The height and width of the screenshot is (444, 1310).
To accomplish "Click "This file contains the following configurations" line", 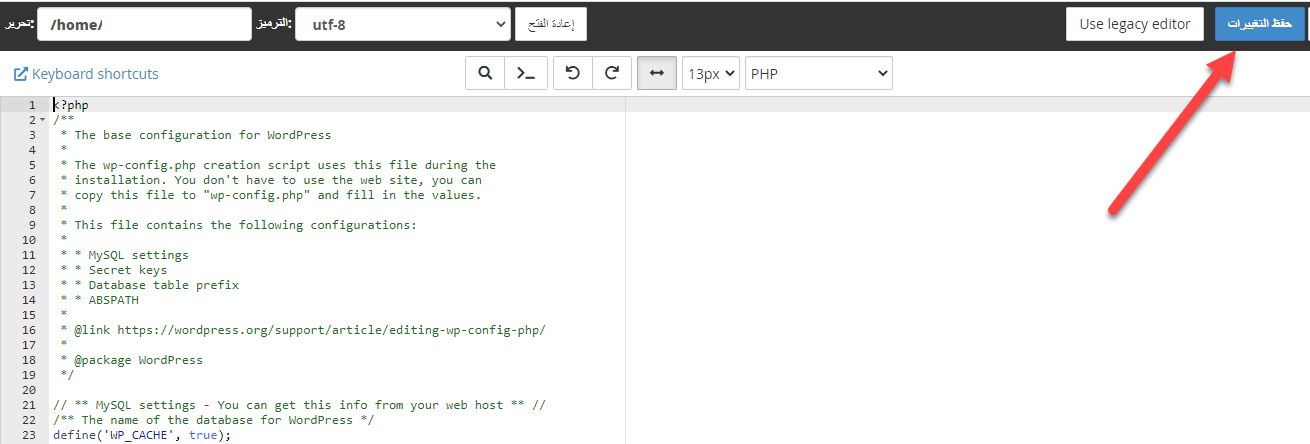I will [238, 225].
